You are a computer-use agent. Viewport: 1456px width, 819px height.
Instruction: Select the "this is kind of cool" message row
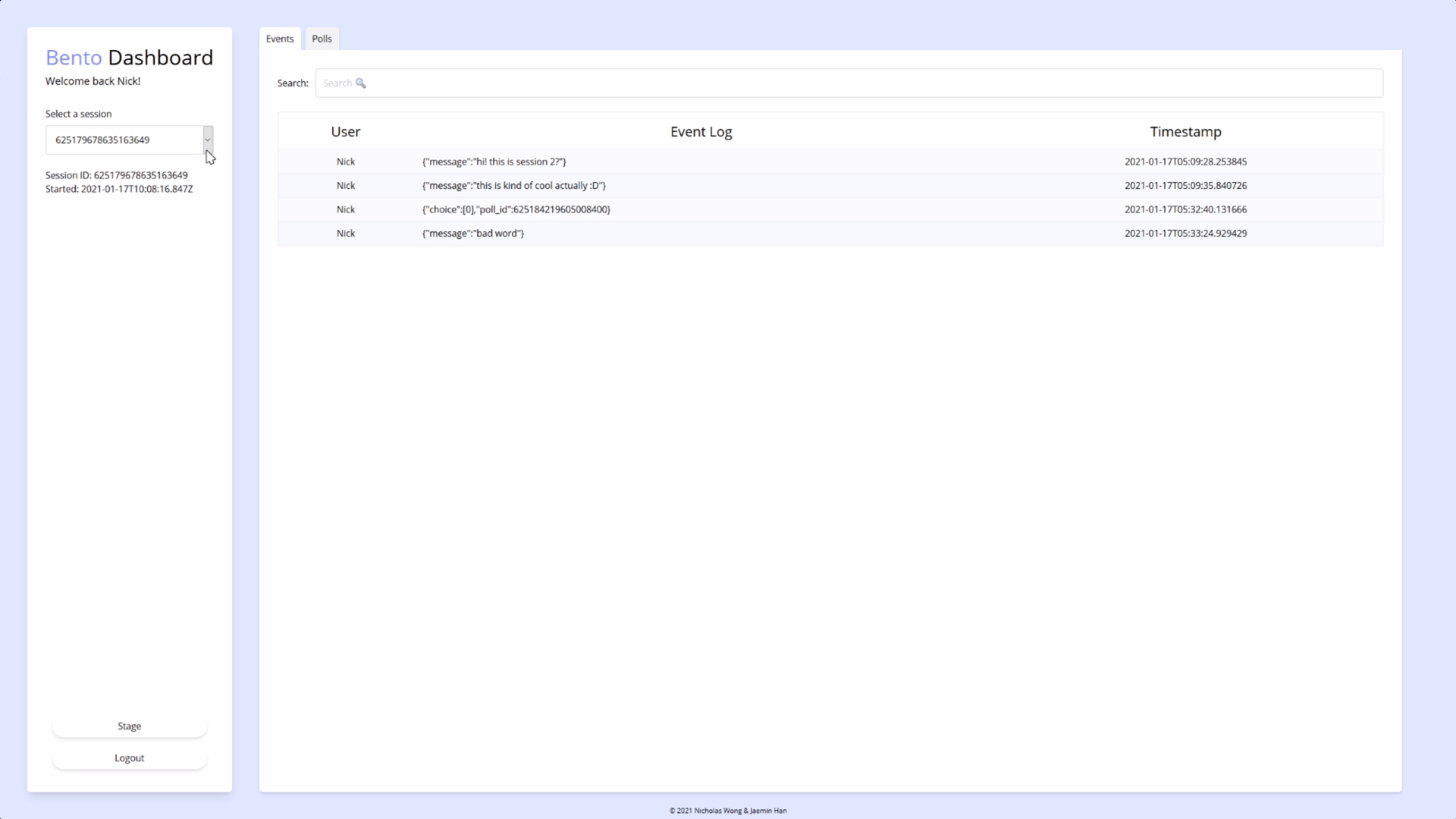(513, 186)
